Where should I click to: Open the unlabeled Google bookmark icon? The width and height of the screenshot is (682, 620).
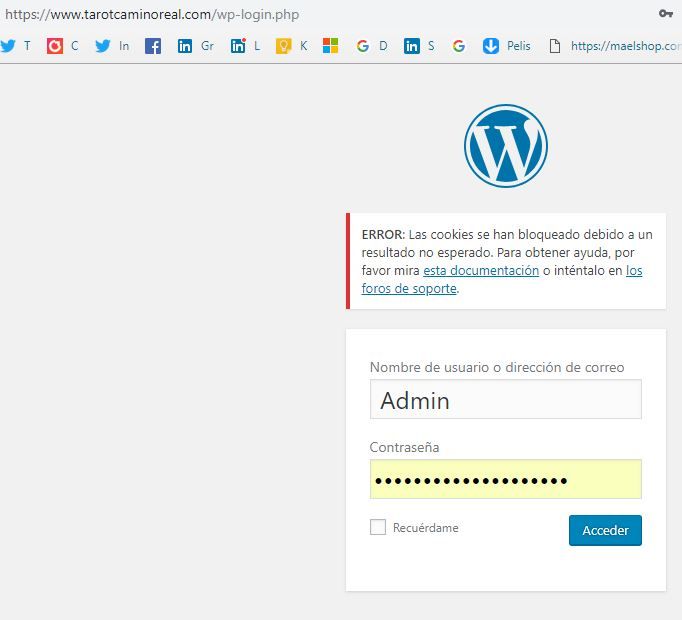pyautogui.click(x=458, y=46)
